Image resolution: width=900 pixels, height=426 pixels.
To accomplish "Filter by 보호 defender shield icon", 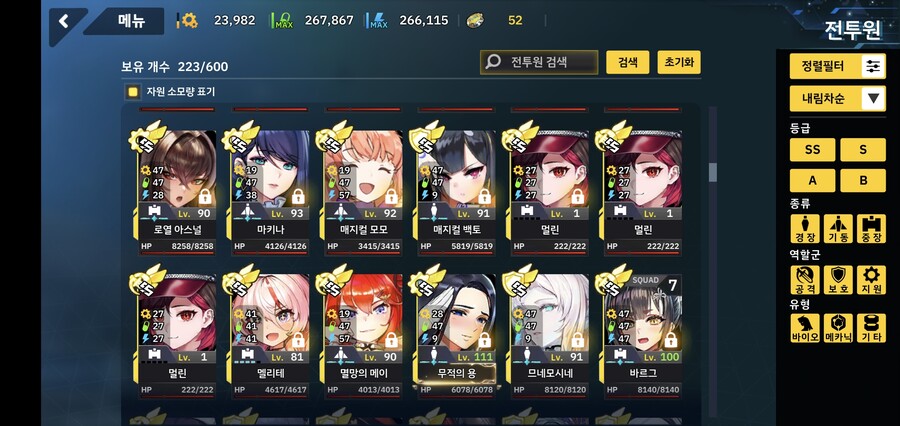I will (838, 280).
